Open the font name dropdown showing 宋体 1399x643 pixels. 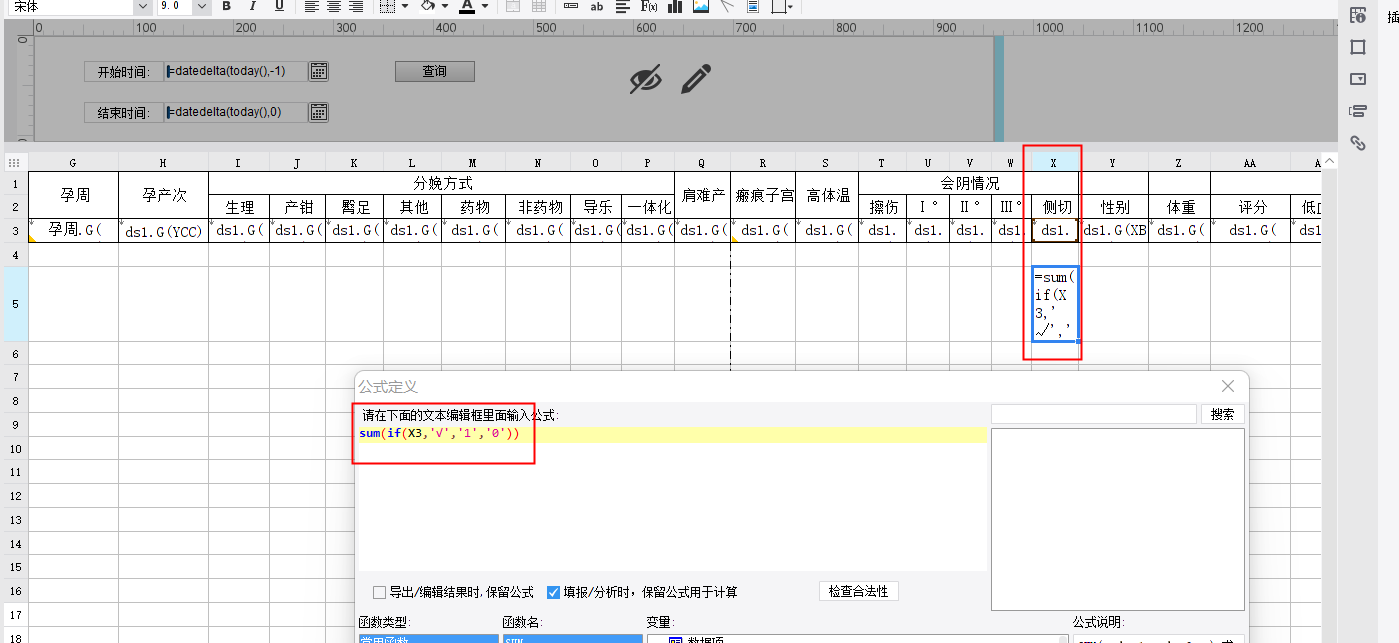[x=142, y=6]
